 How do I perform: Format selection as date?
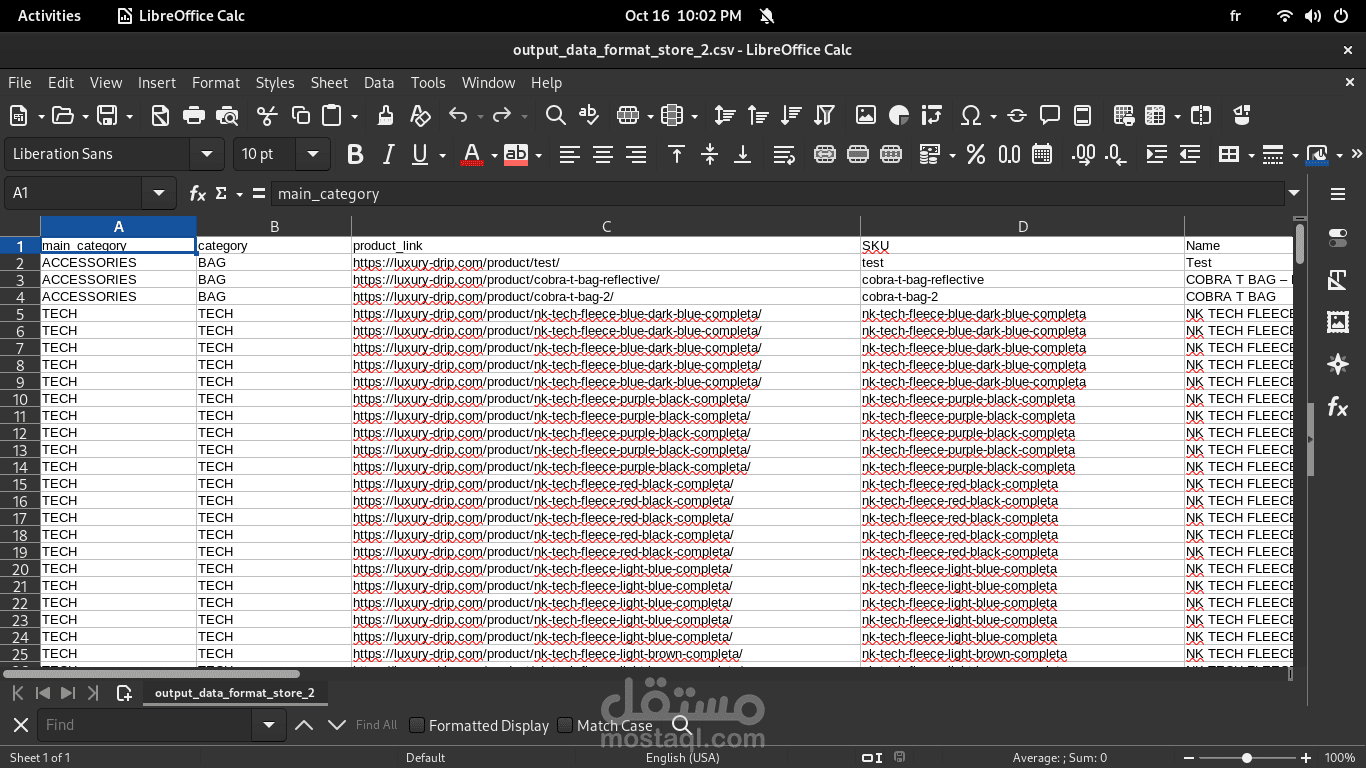[x=1042, y=154]
